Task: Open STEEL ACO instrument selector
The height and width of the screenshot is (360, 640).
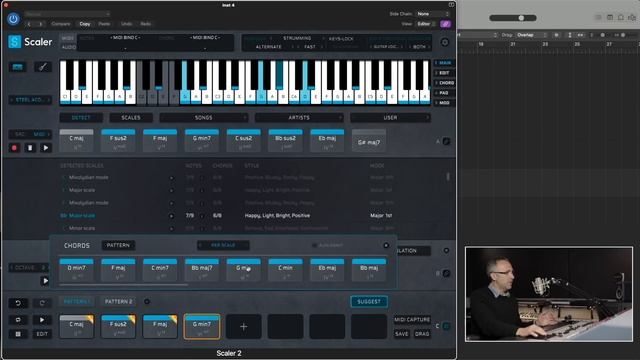Action: (x=30, y=100)
